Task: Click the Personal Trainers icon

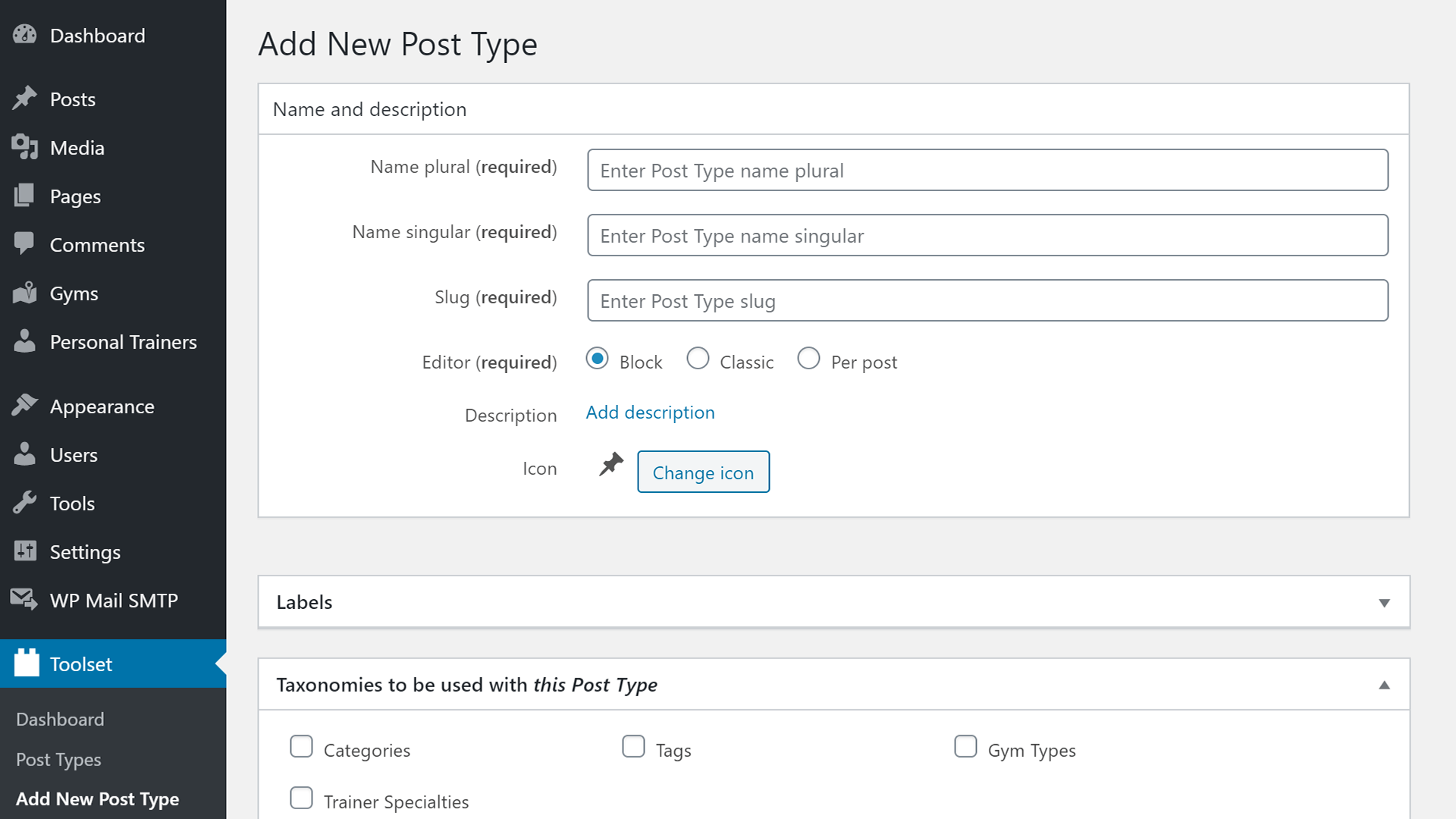Action: (x=26, y=342)
